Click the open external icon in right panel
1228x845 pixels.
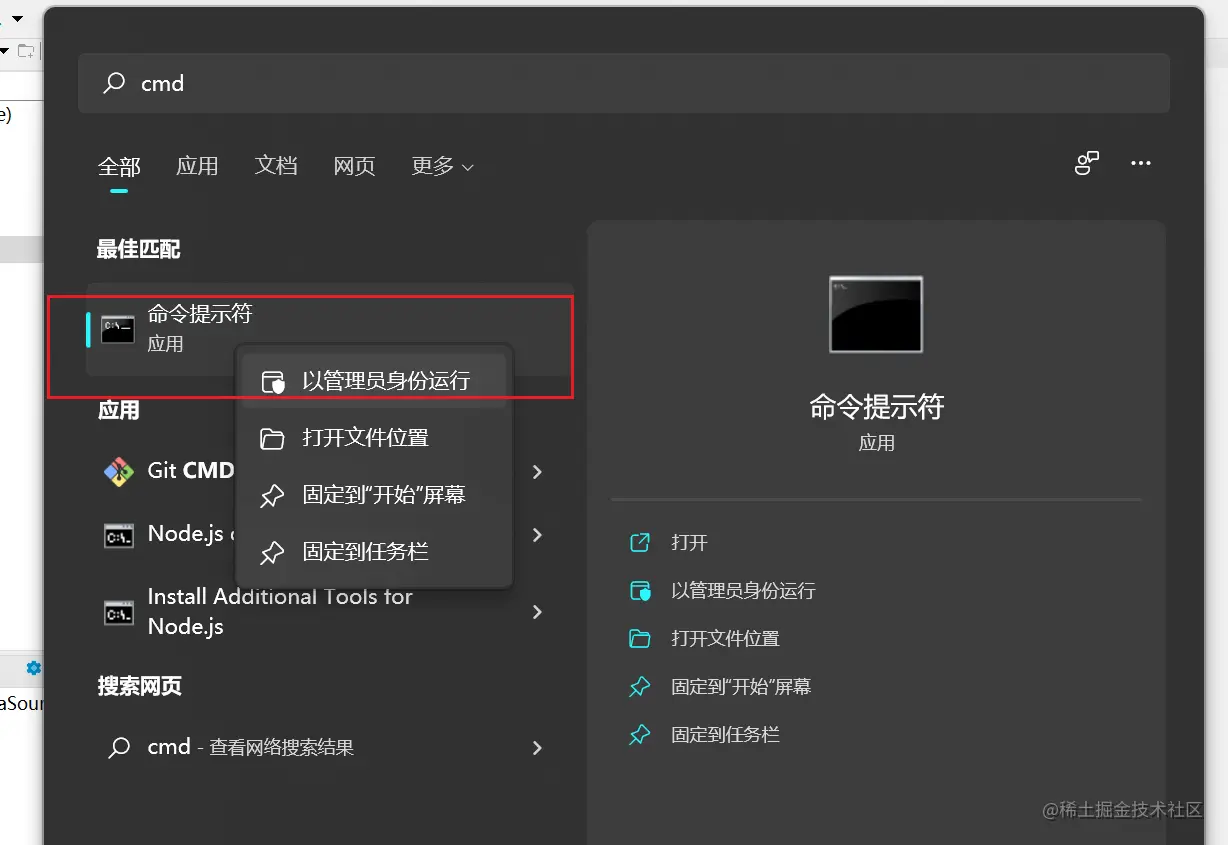[640, 542]
